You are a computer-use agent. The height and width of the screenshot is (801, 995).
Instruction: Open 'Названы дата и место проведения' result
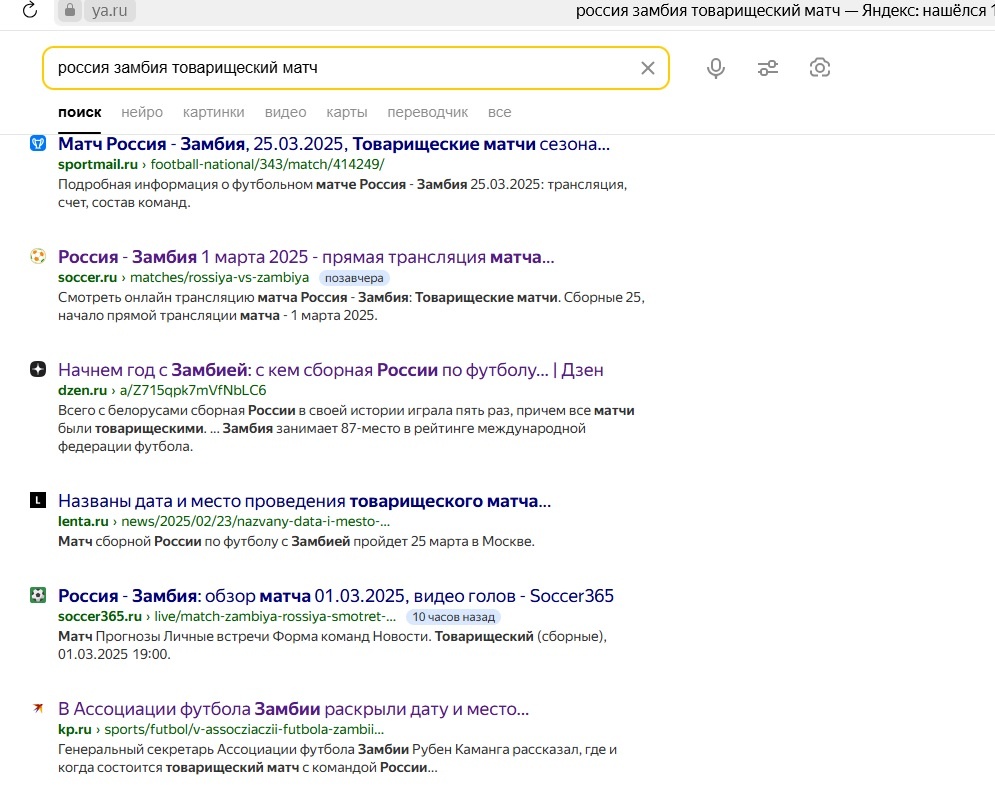[305, 501]
